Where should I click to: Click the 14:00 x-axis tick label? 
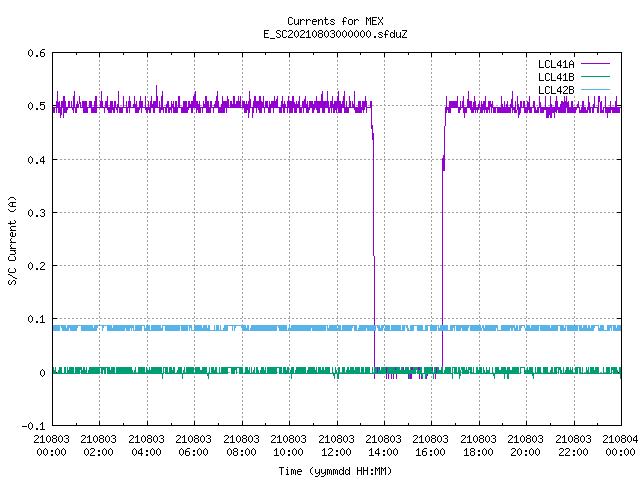pos(383,452)
